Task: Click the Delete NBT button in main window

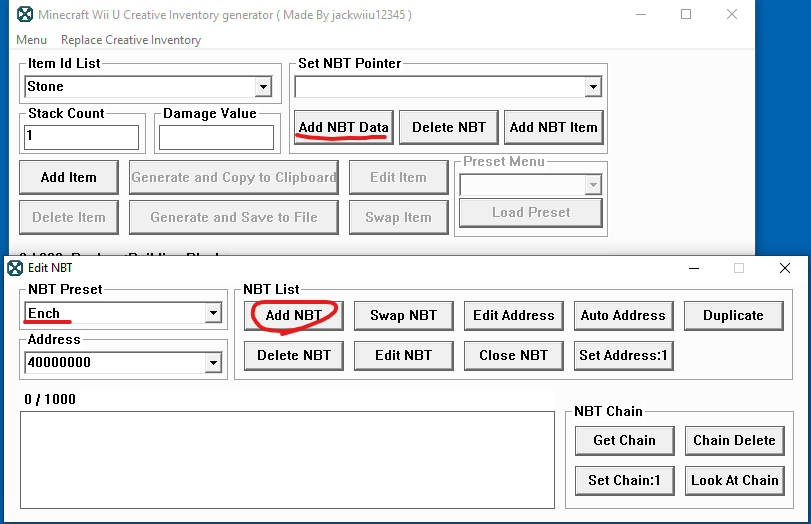Action: click(x=449, y=127)
